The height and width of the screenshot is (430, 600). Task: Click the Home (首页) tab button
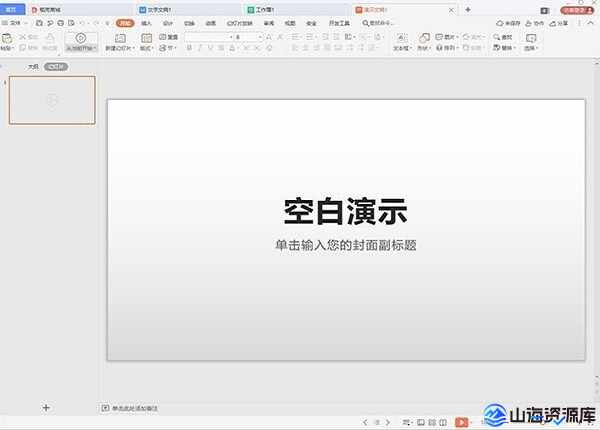pos(11,10)
